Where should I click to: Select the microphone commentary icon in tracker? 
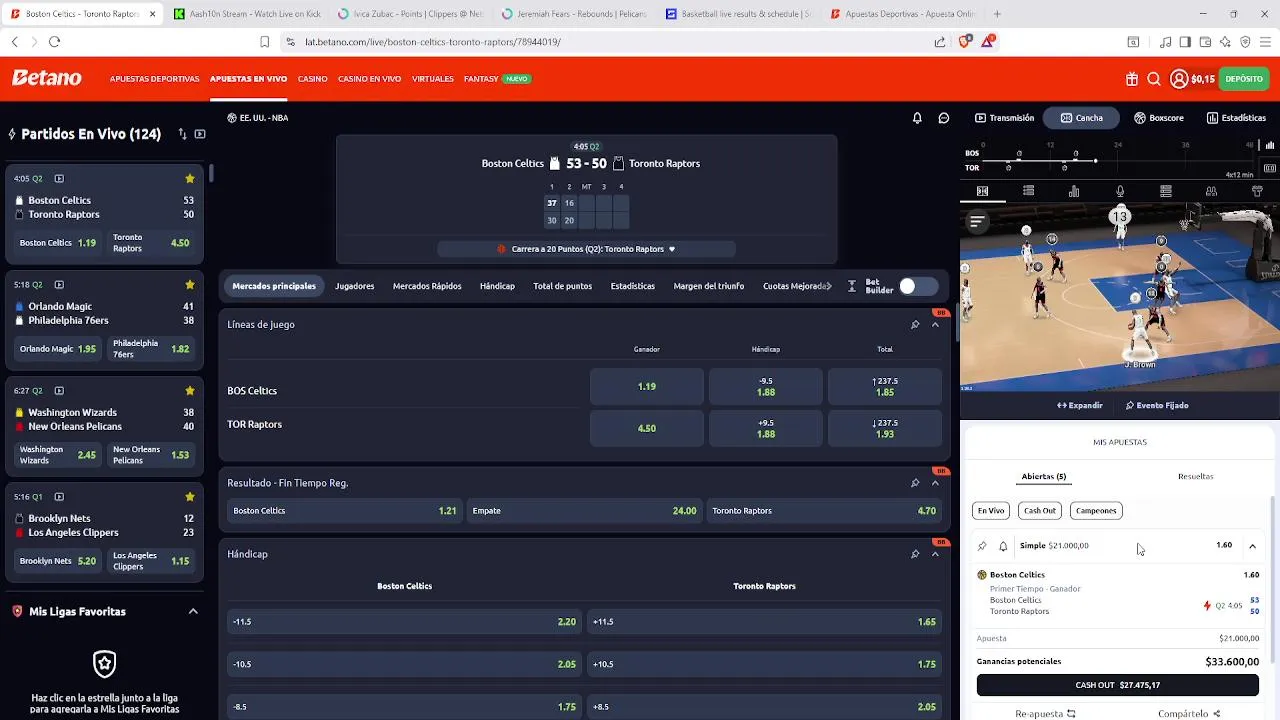tap(1120, 191)
